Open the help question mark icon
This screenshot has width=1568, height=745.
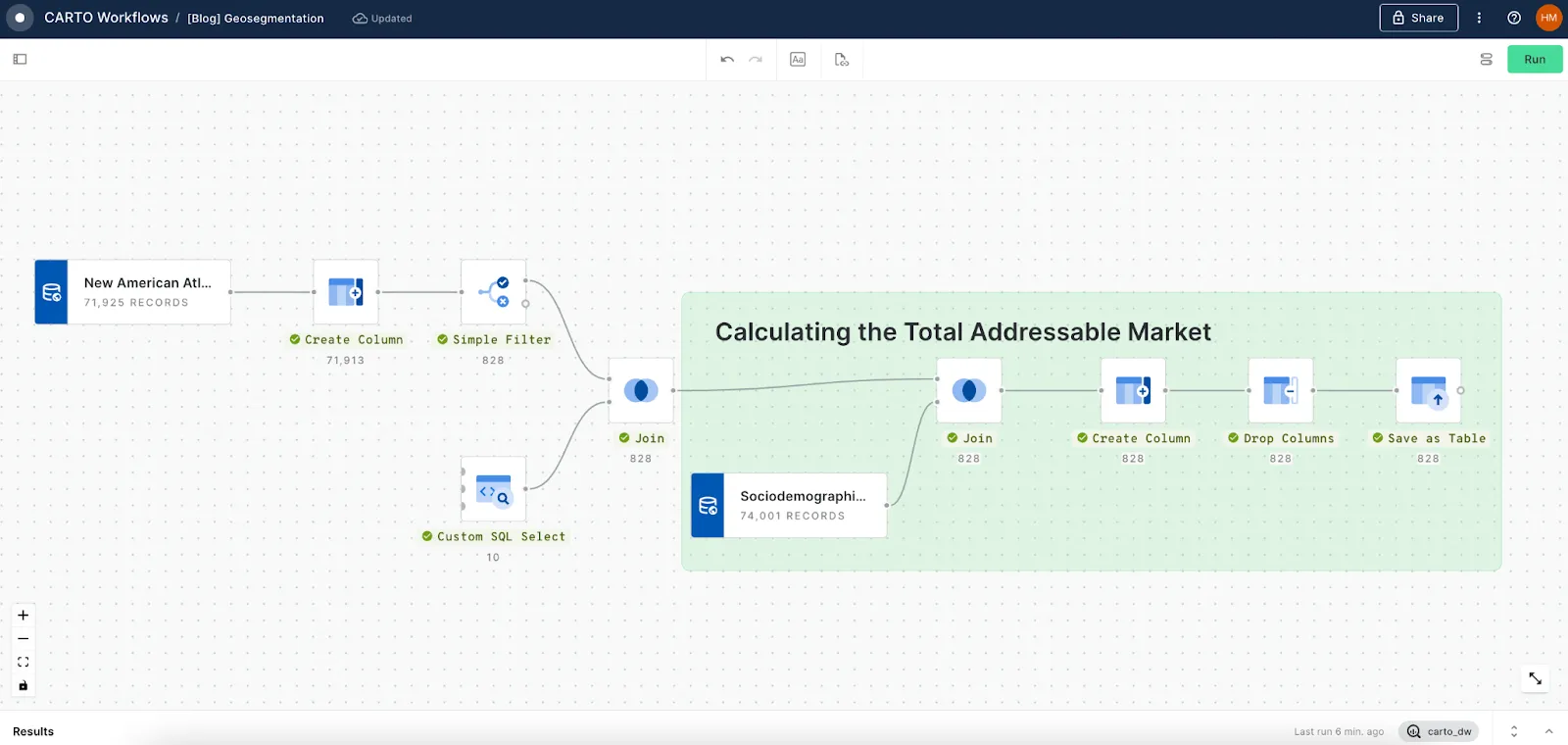[1514, 18]
